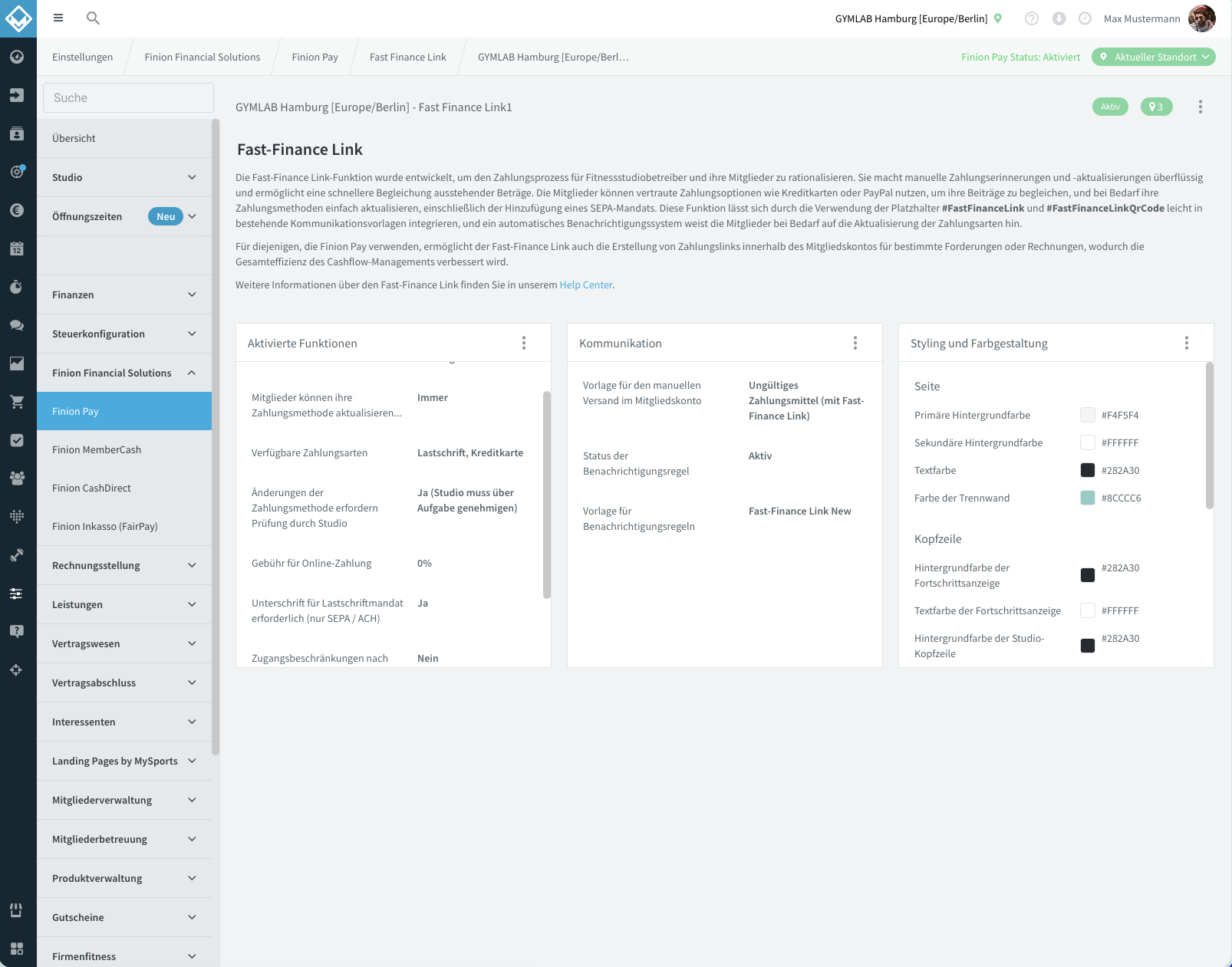Click the help question circle in top bar

(x=1032, y=18)
